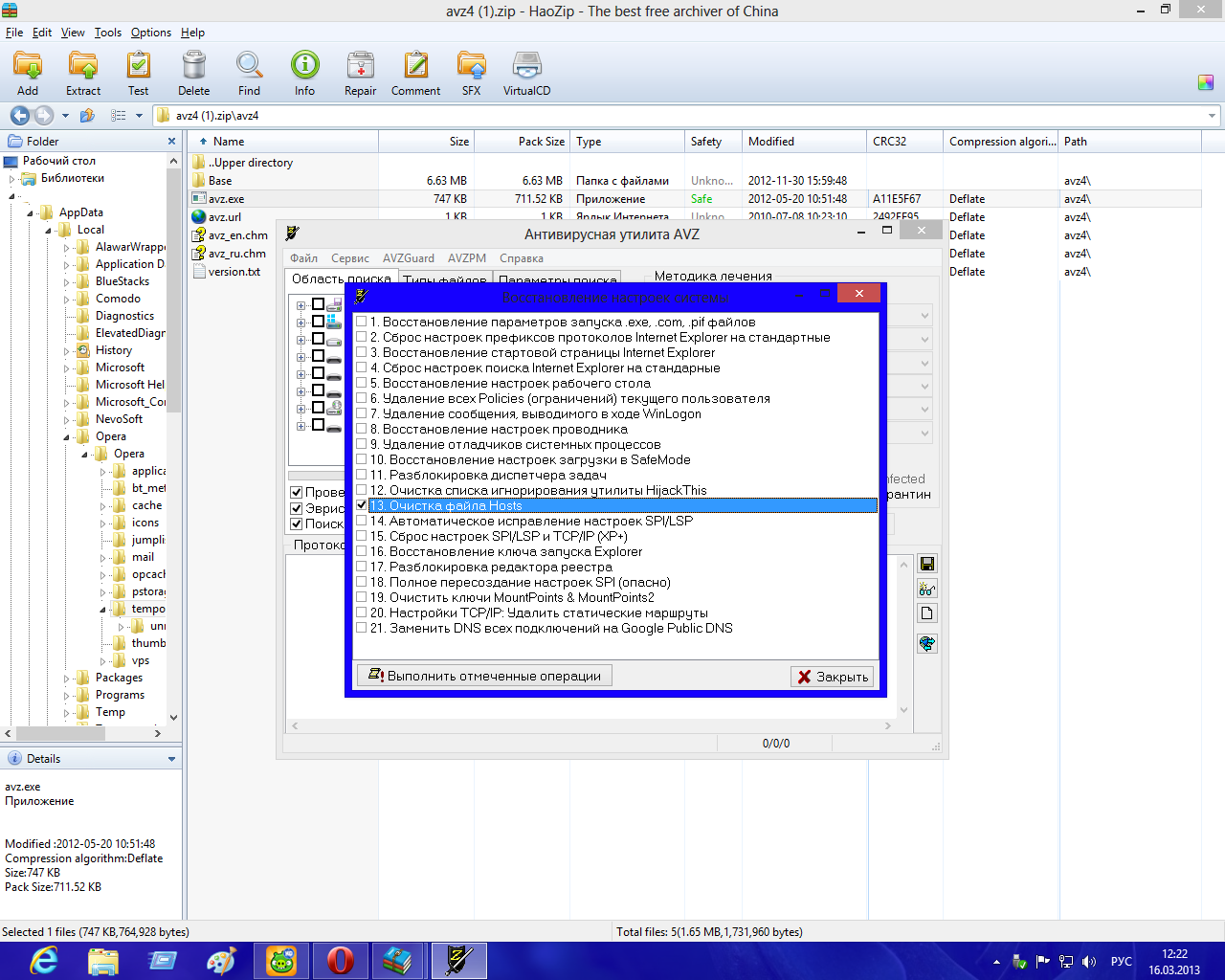
Task: Click the Закрыть button
Action: 832,677
